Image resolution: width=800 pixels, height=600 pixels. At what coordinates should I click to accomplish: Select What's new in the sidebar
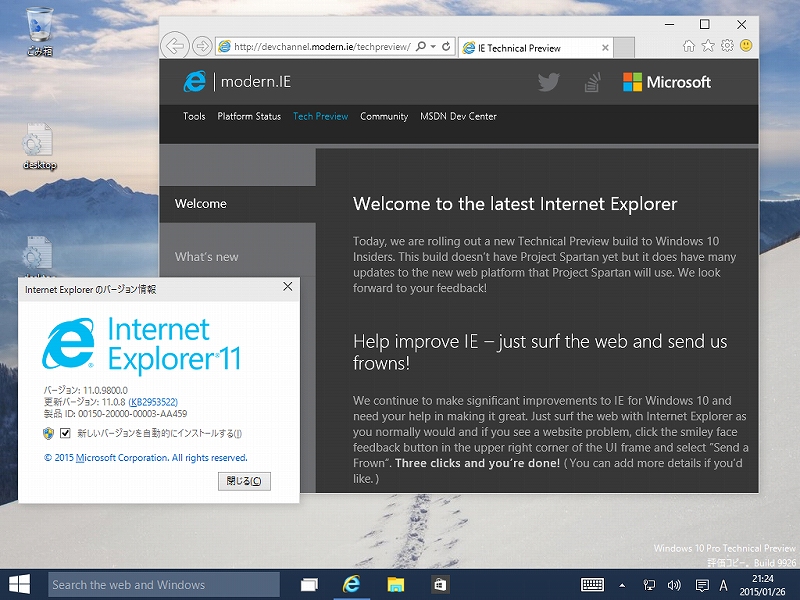[x=237, y=257]
